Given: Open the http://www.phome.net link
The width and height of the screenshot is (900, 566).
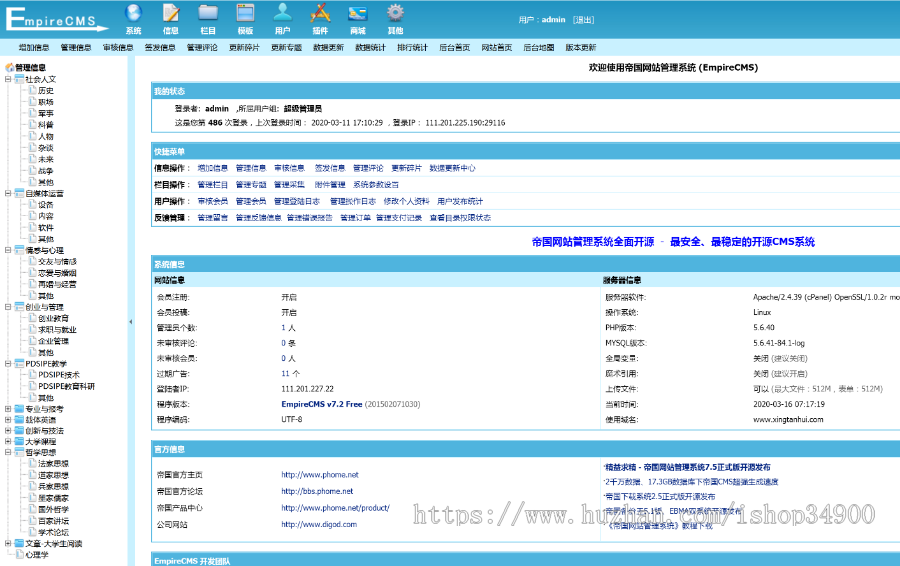Looking at the screenshot, I should click(320, 475).
